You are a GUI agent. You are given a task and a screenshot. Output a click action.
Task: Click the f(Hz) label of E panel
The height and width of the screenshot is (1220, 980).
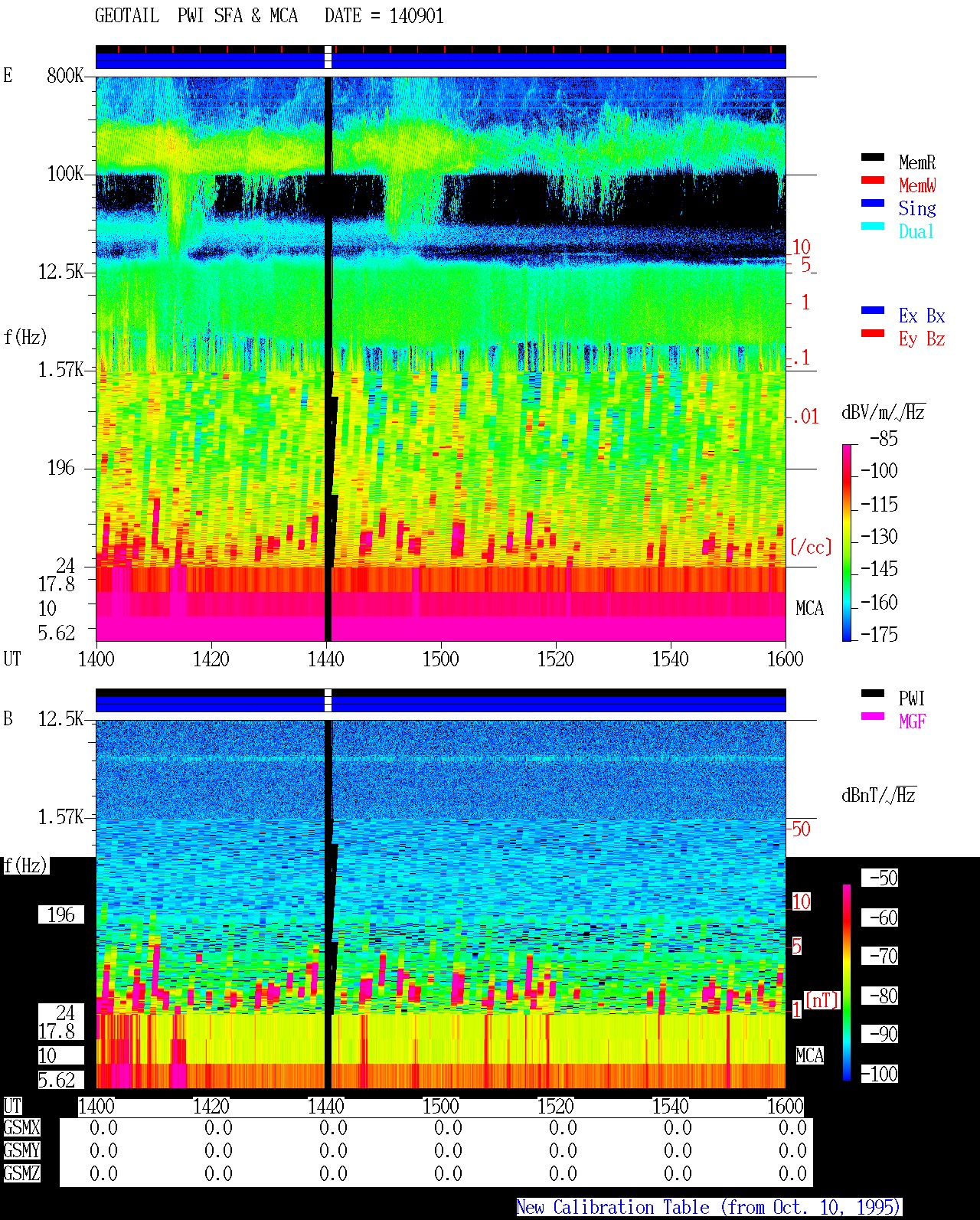tap(25, 337)
